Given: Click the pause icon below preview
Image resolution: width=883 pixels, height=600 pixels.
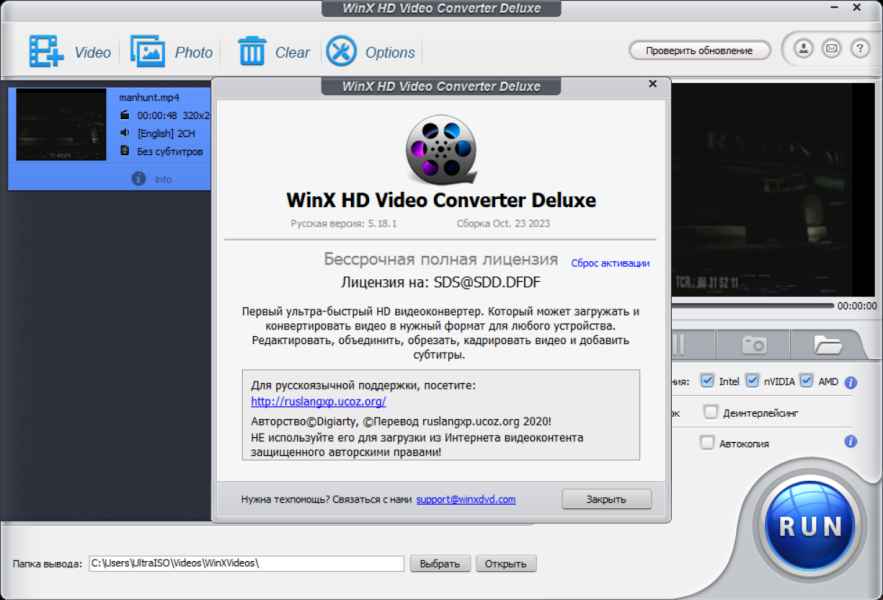Looking at the screenshot, I should pyautogui.click(x=679, y=344).
